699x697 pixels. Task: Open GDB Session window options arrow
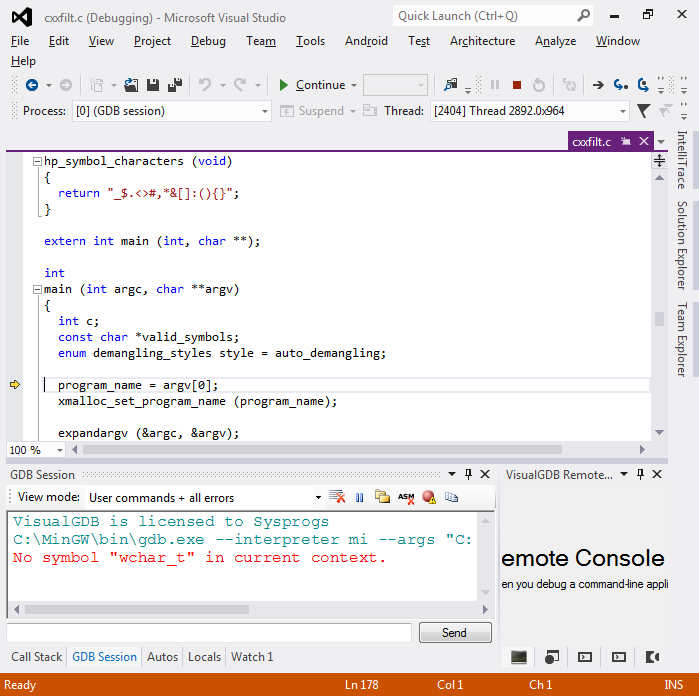point(452,474)
